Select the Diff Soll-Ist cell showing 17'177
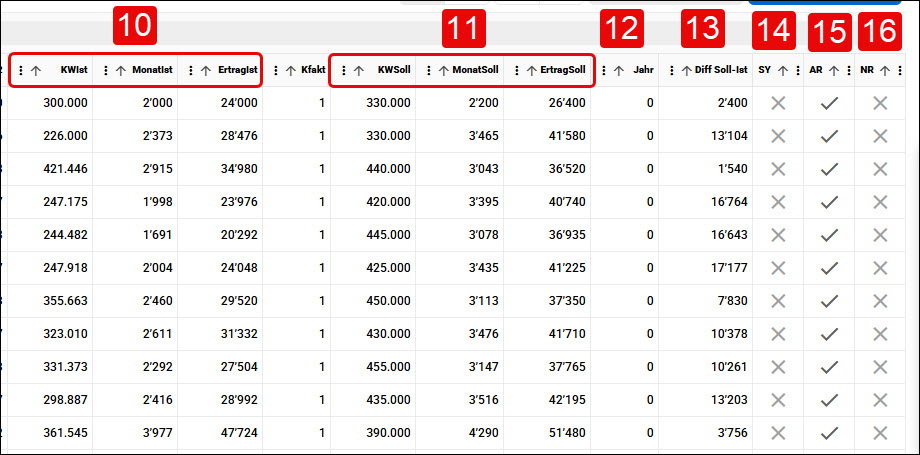 (x=705, y=268)
